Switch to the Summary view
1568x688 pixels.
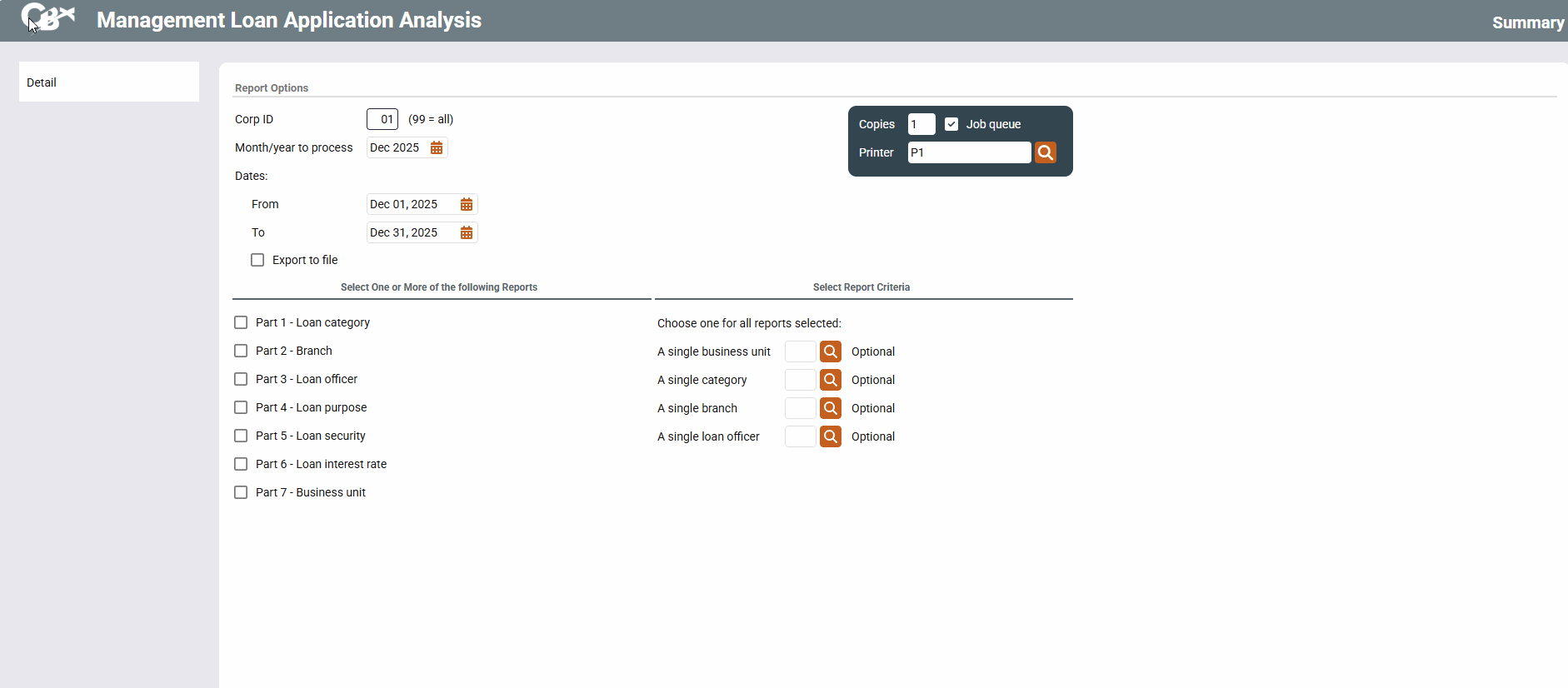click(x=1527, y=22)
